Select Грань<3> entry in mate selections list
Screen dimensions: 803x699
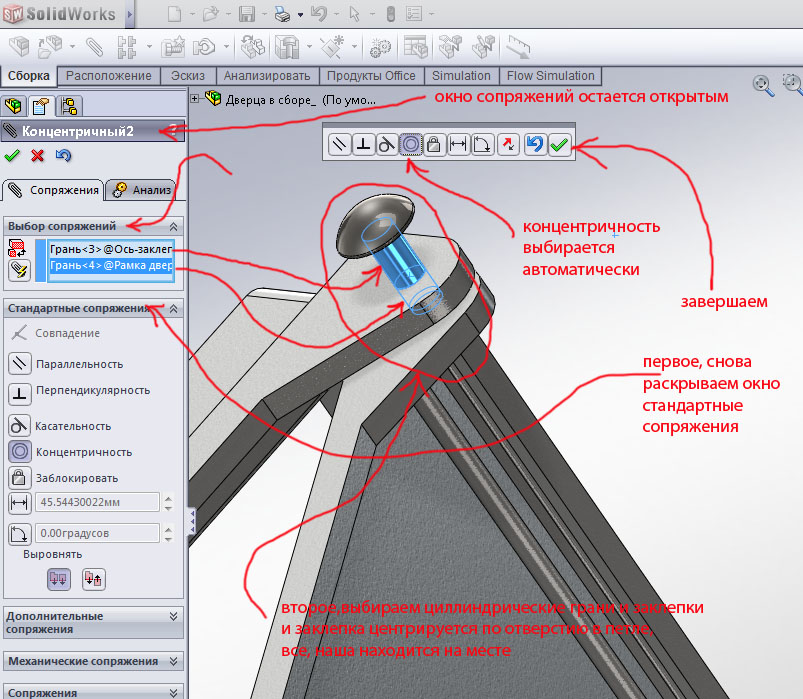click(110, 248)
